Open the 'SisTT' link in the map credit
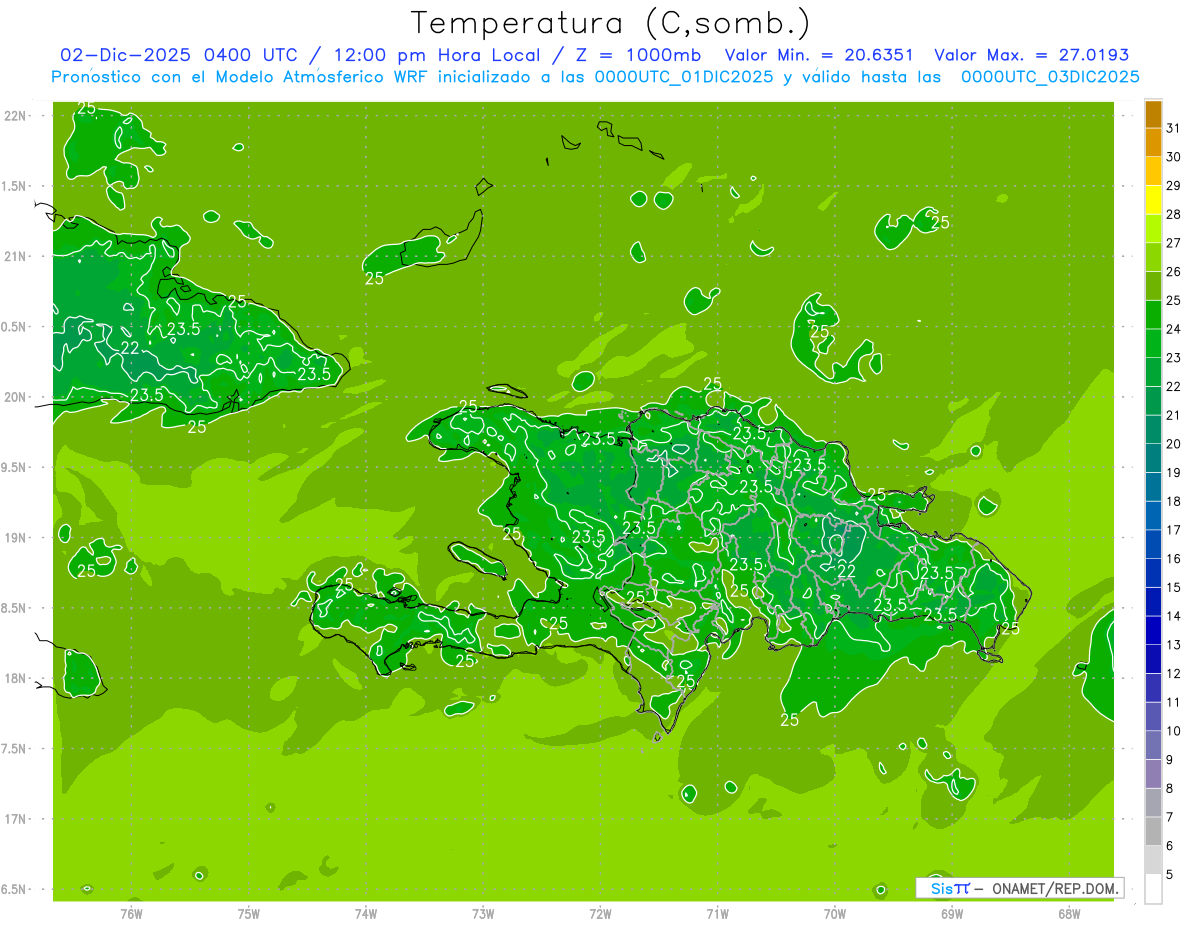The height and width of the screenshot is (927, 1200). [x=950, y=888]
